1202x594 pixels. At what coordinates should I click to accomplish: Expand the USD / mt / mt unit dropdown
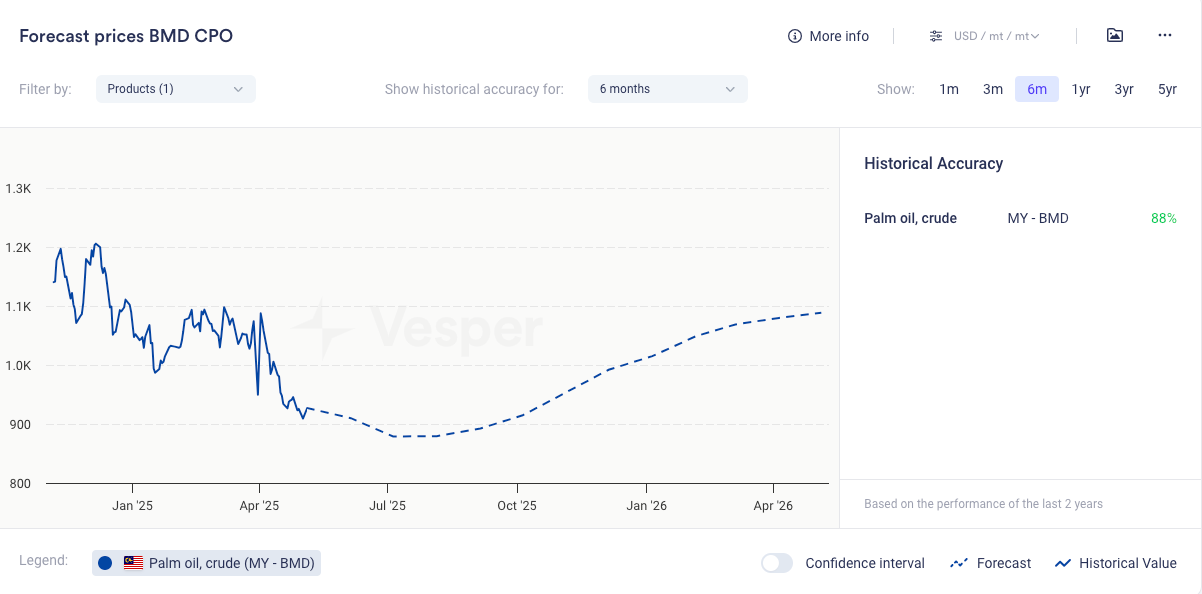[996, 36]
